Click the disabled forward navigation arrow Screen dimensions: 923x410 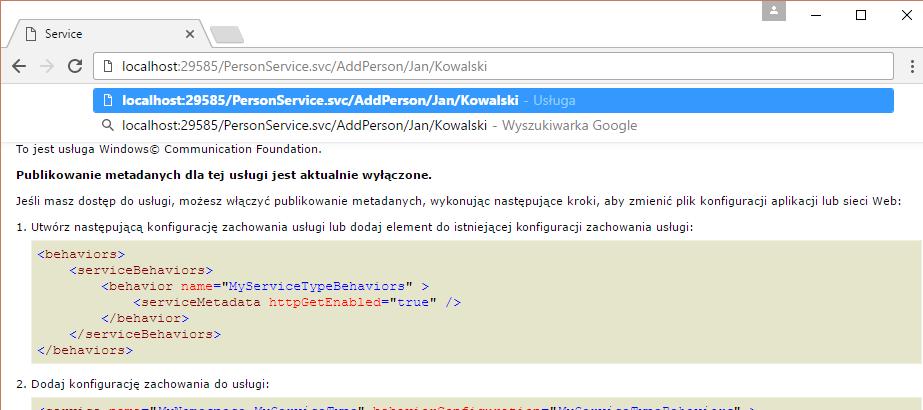pos(47,66)
